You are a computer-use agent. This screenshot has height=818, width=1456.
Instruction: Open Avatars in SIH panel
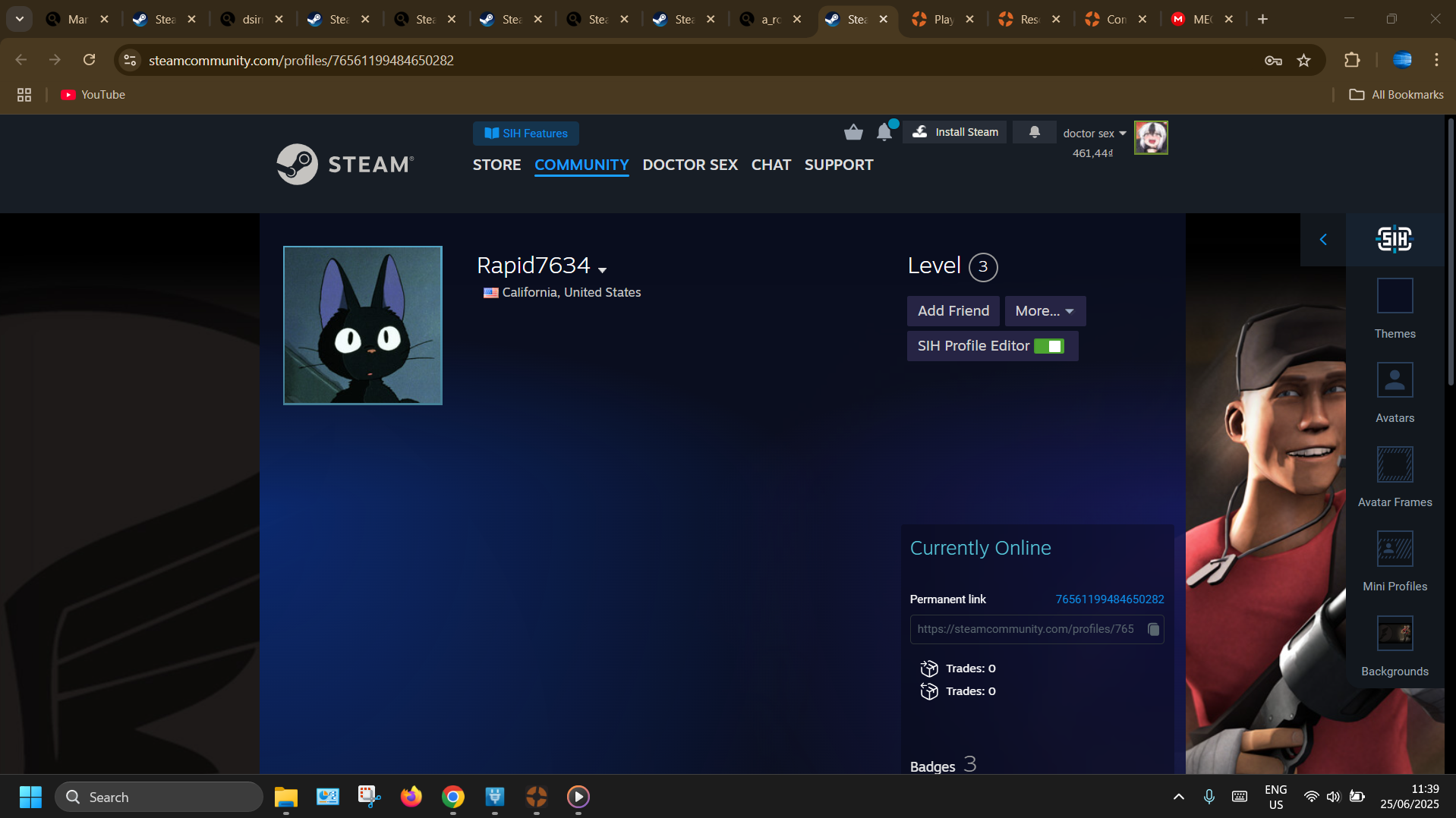(1395, 392)
